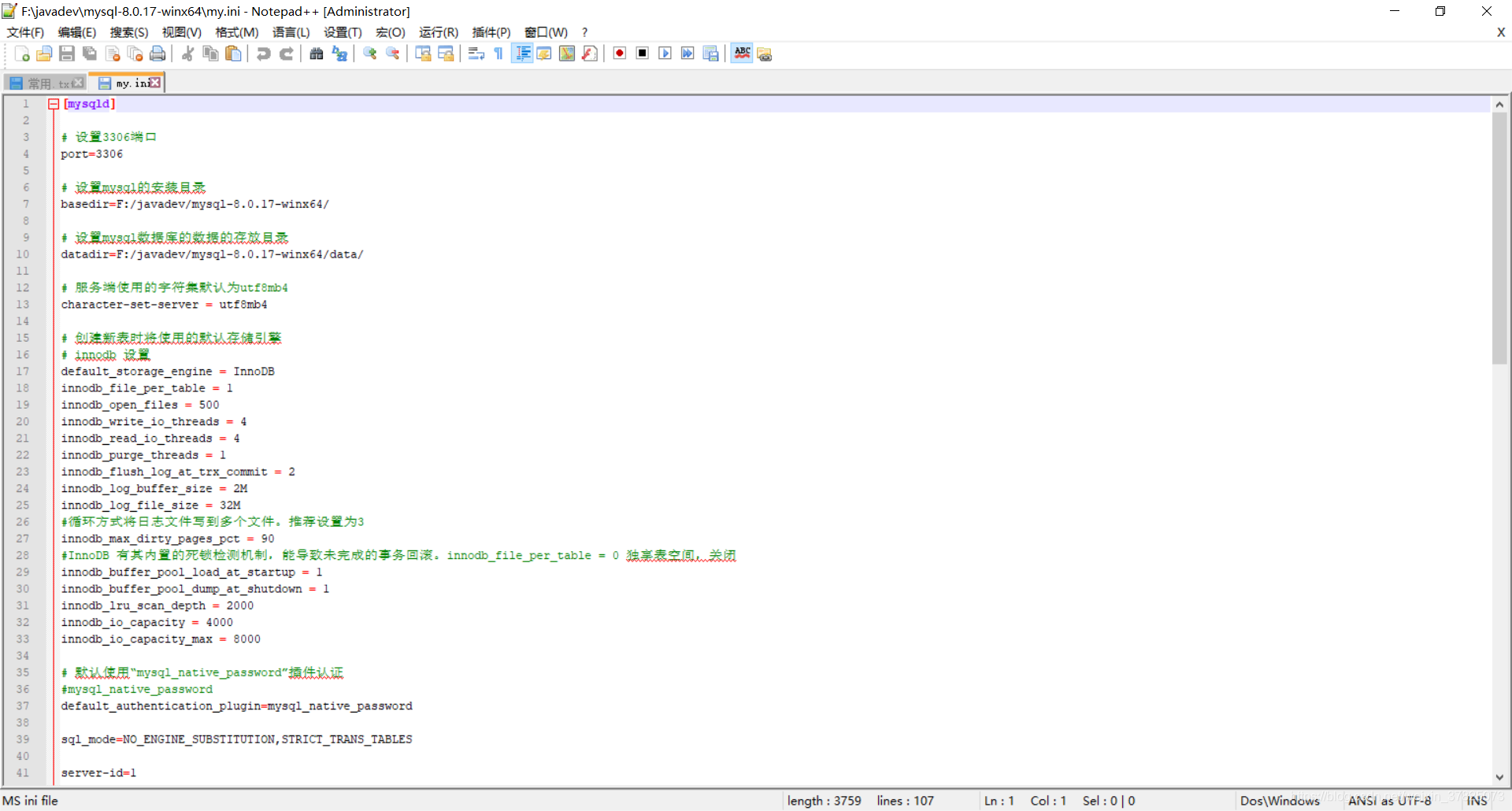Open the 格式(M) menu
This screenshot has height=811, width=1512.
coord(237,32)
